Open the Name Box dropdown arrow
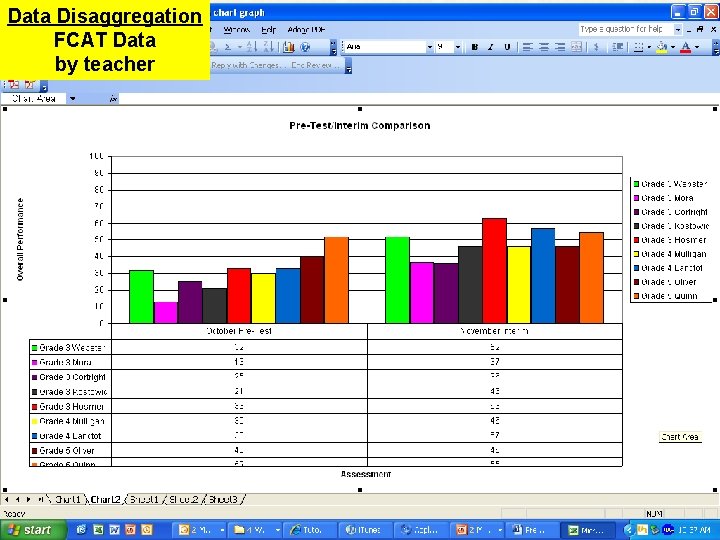 tap(73, 99)
